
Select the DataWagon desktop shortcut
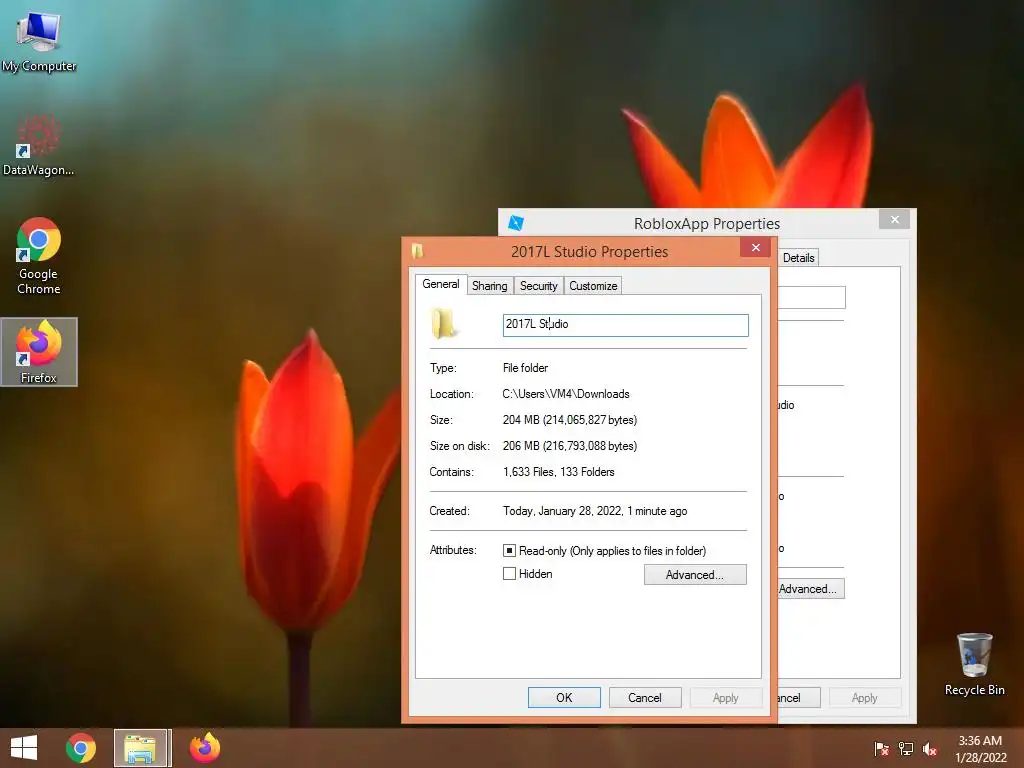pos(39,145)
